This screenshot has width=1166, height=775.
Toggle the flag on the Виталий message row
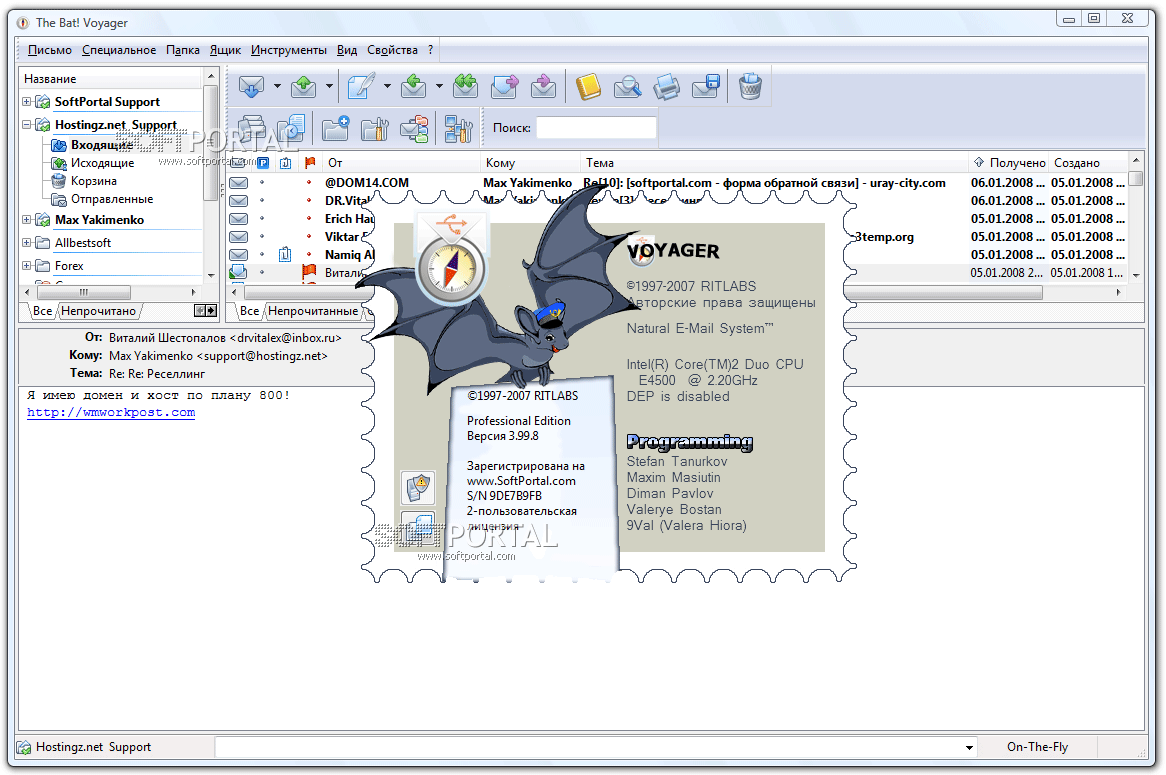pos(309,272)
